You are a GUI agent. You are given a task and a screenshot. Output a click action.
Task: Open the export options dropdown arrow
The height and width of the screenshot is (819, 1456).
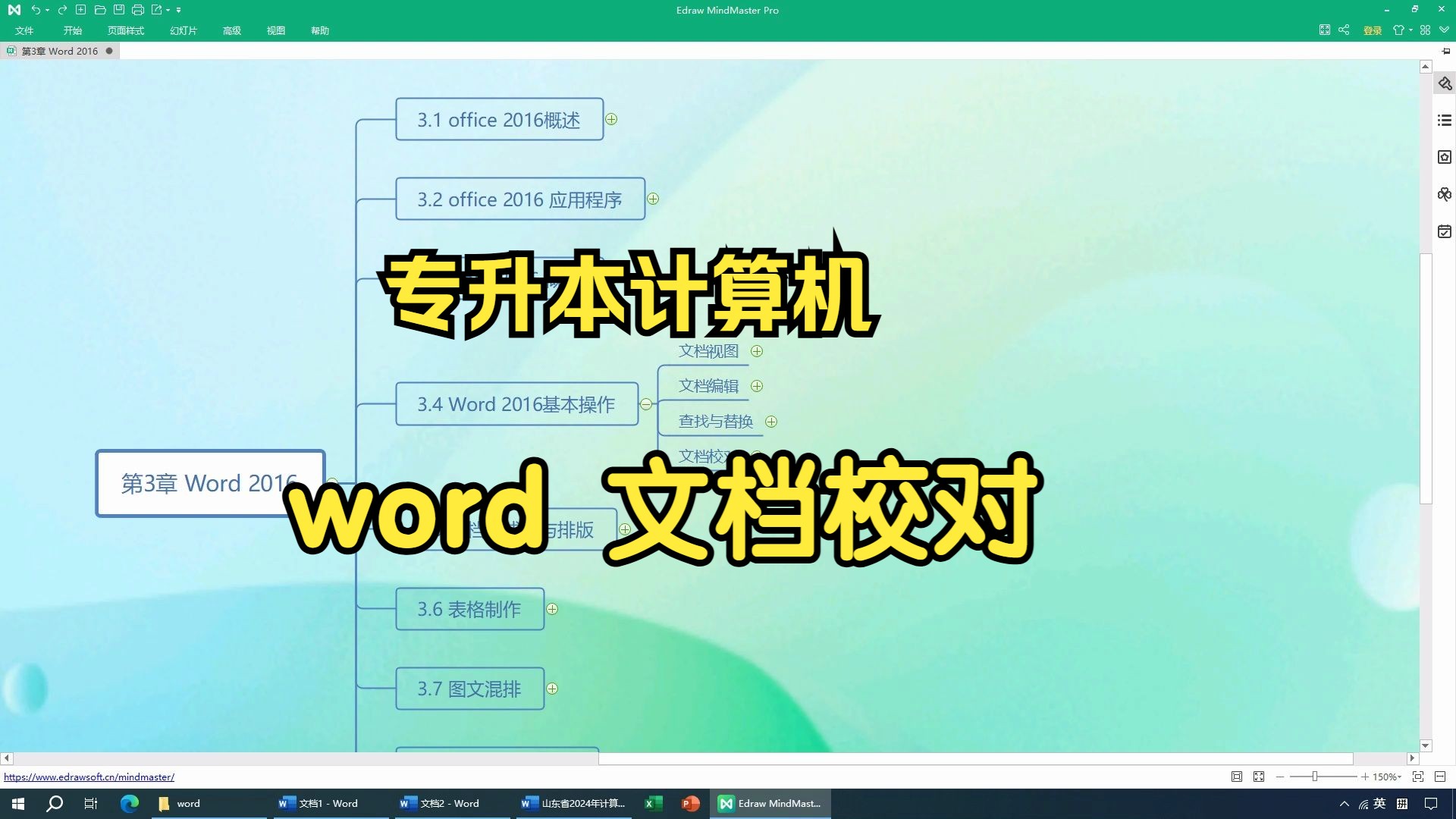click(168, 11)
